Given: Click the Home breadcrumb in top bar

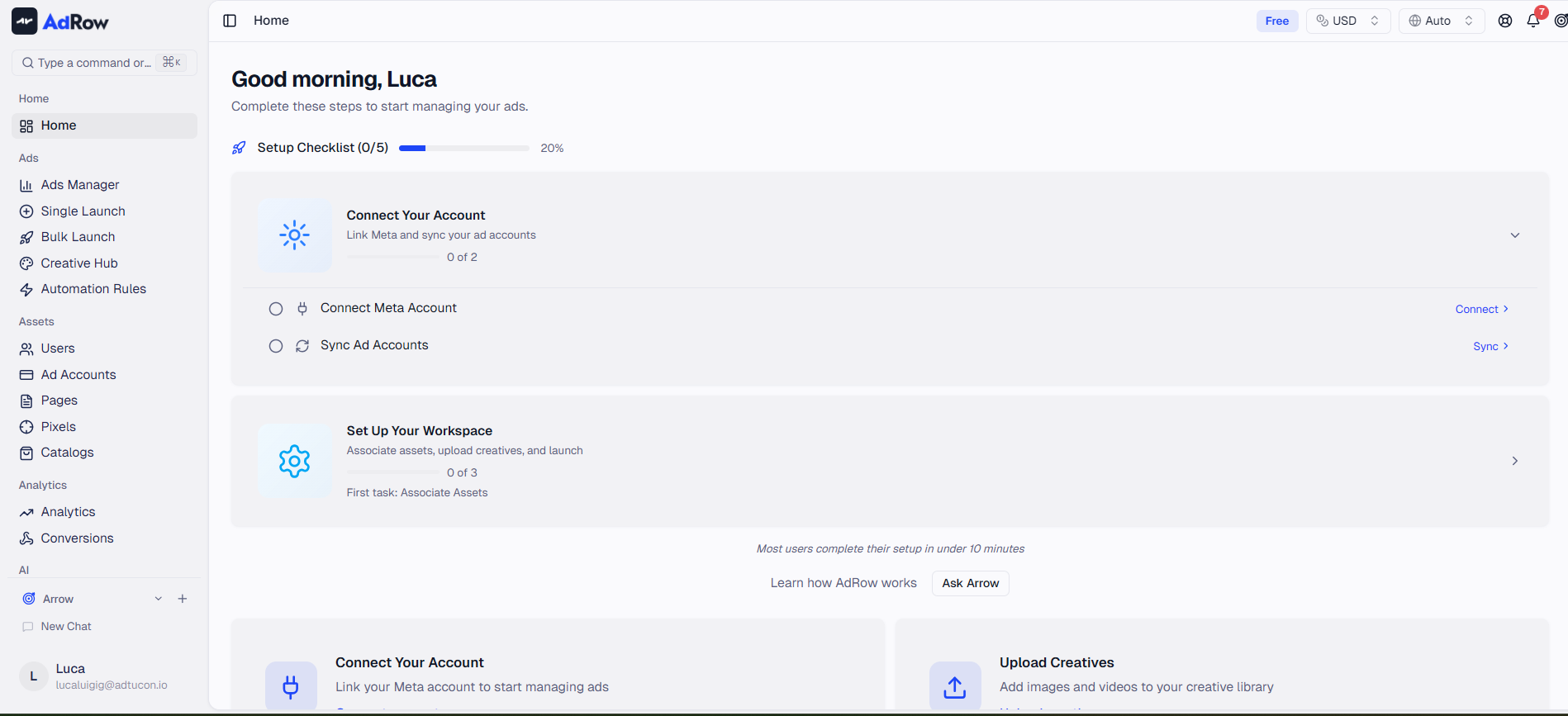Looking at the screenshot, I should (x=271, y=21).
